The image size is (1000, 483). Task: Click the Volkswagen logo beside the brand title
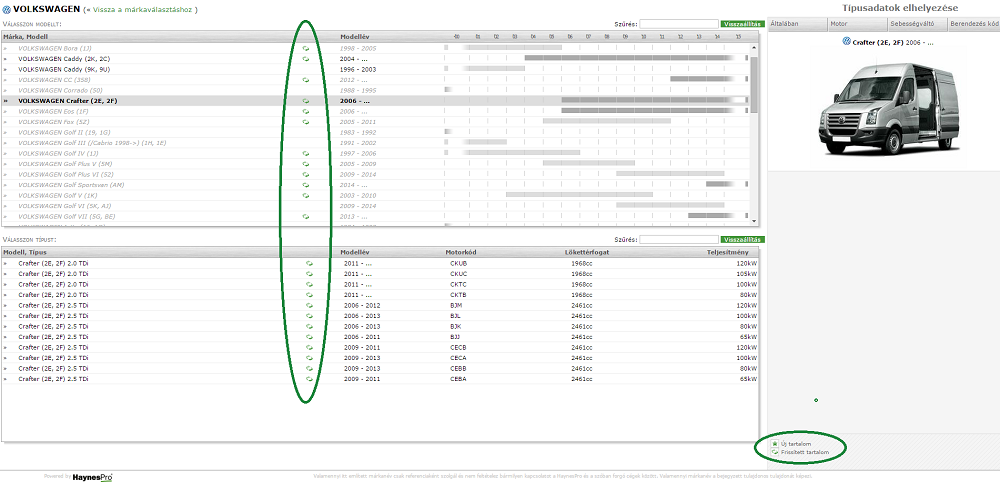pos(6,10)
